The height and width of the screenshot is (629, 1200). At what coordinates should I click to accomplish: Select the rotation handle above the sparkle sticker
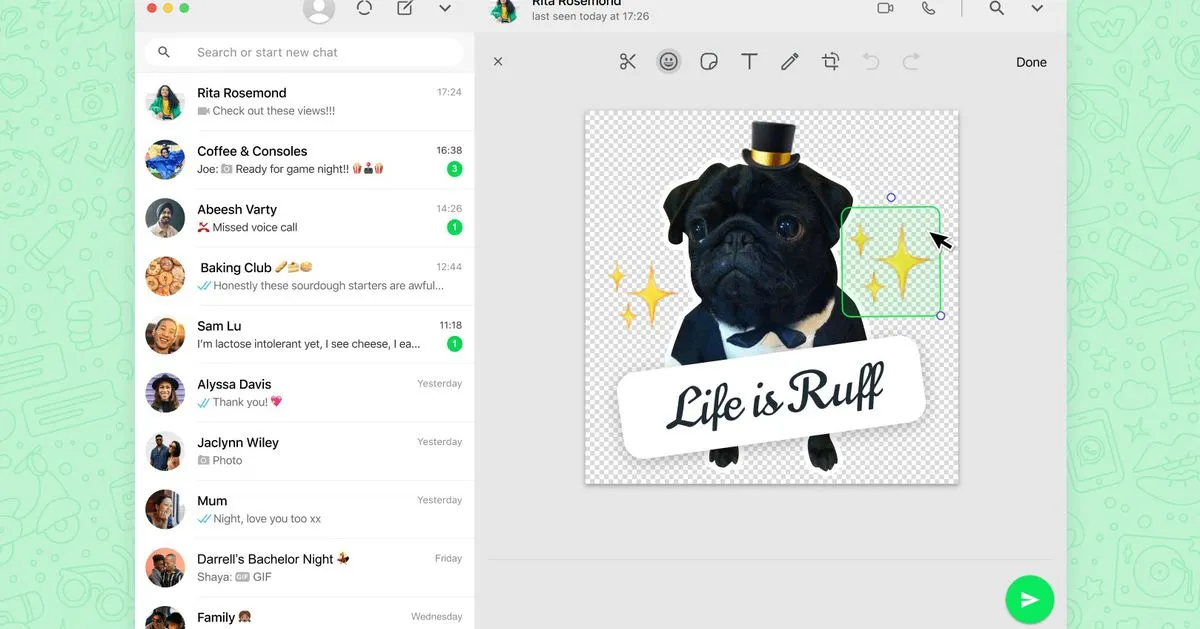coord(891,197)
